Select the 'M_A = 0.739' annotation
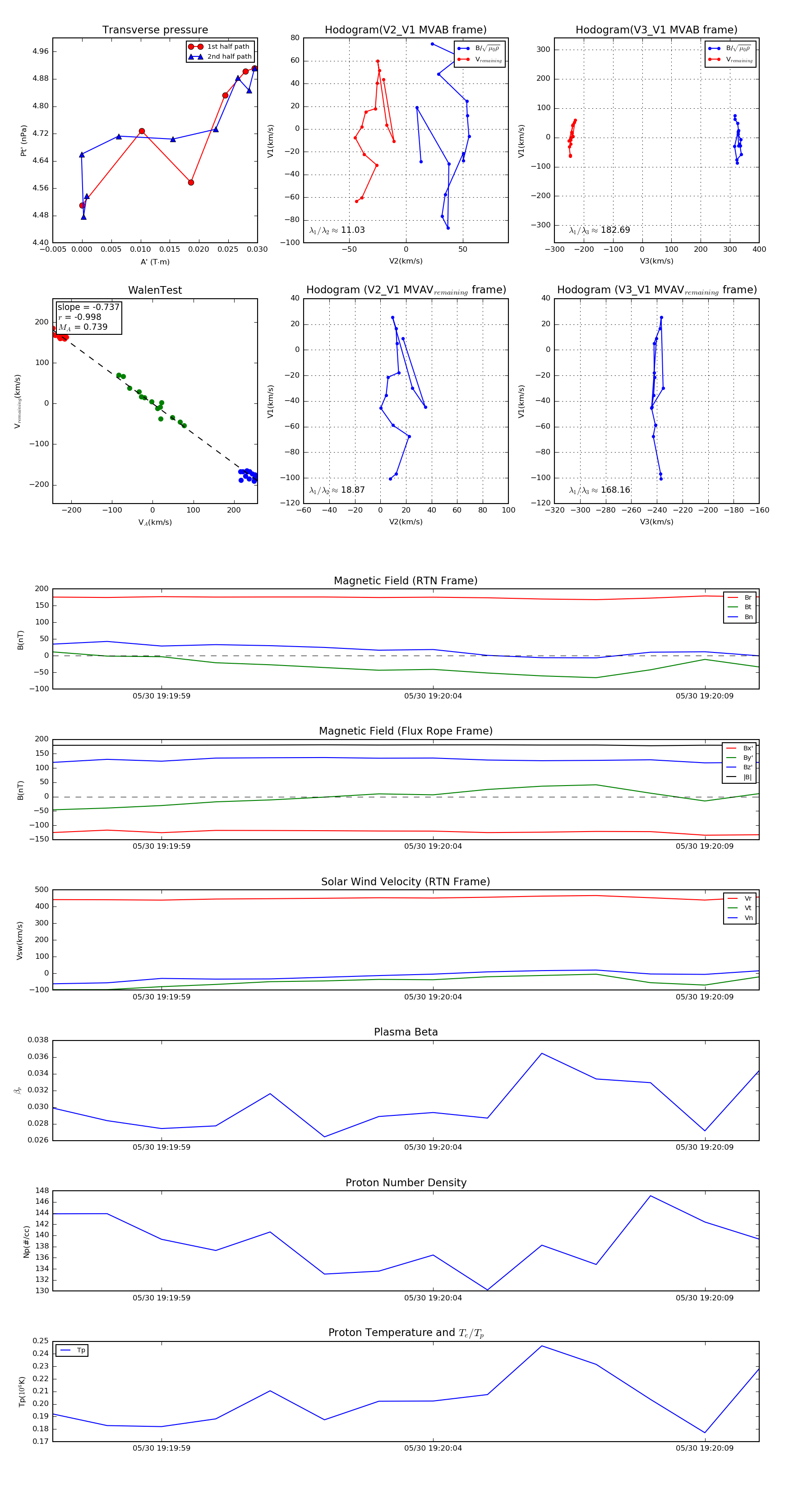Image resolution: width=812 pixels, height=1489 pixels. (83, 327)
